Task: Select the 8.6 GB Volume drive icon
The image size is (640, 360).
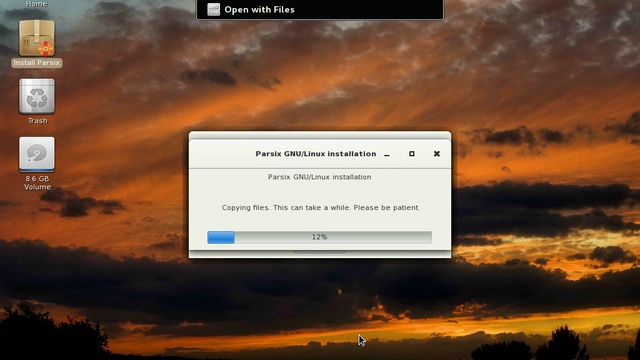Action: [x=37, y=154]
